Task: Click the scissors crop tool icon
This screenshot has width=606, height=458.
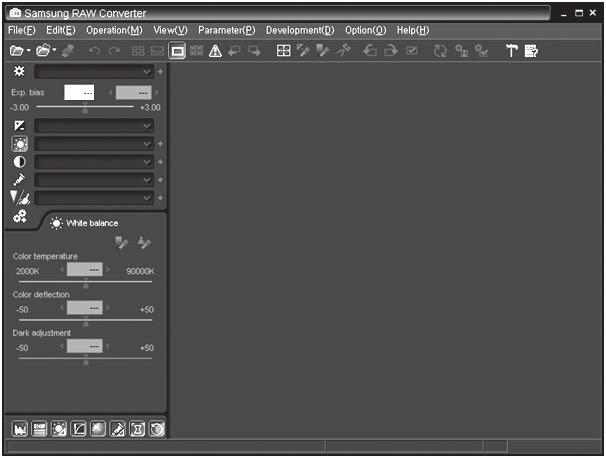Action: tap(343, 51)
